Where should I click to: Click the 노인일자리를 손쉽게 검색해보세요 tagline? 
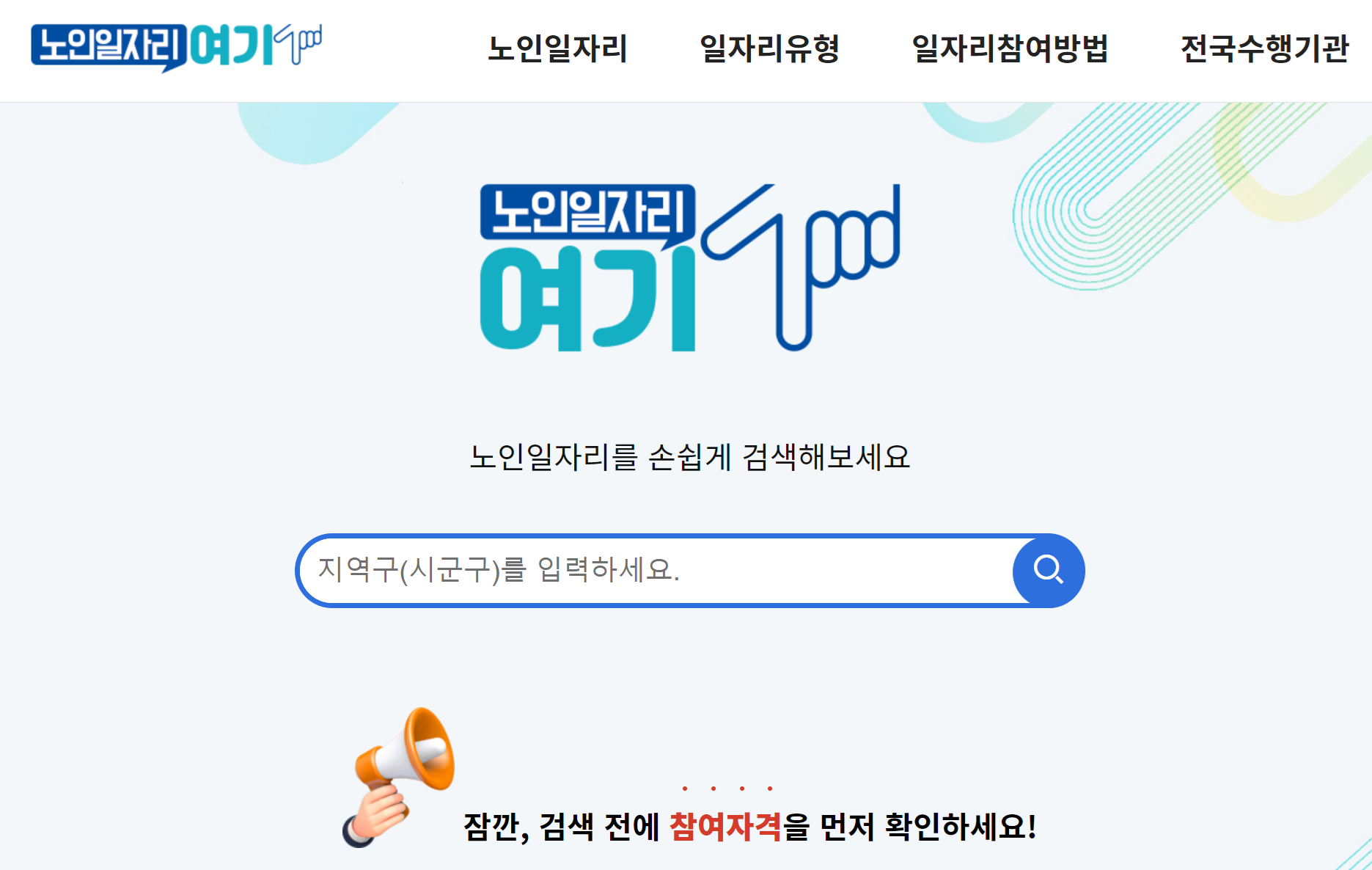[x=689, y=457]
